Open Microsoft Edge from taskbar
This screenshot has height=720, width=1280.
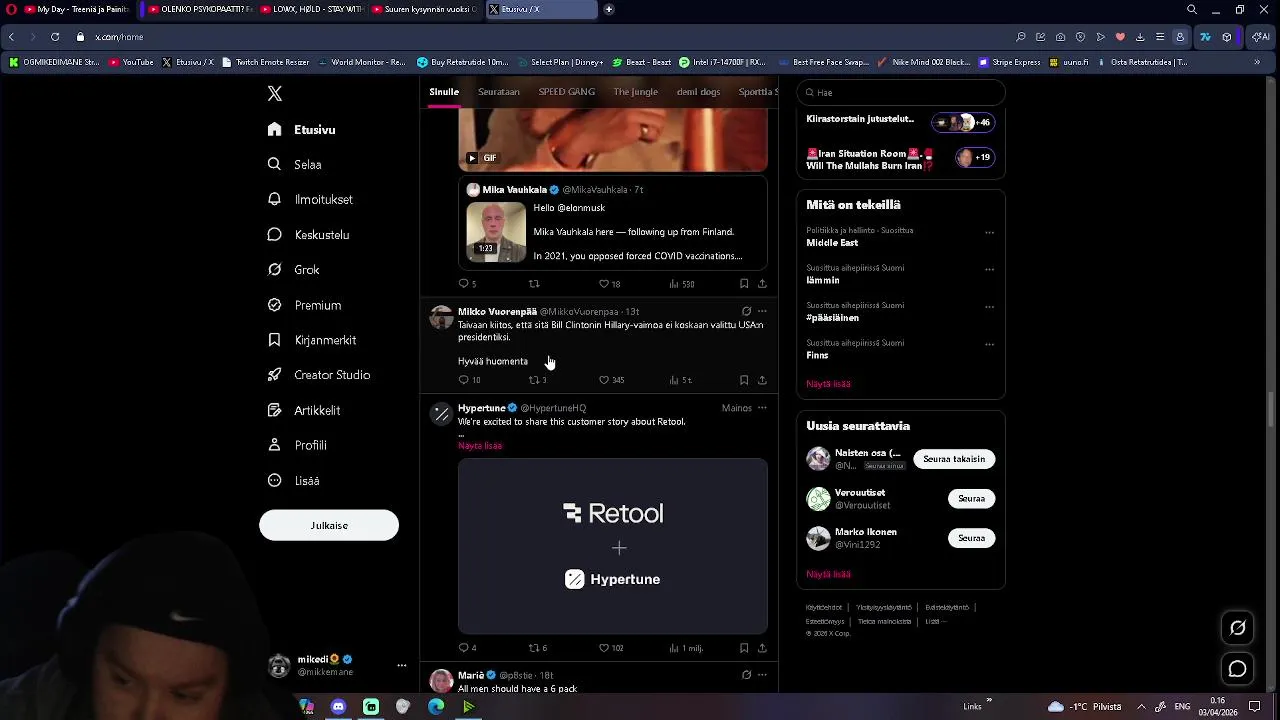tap(436, 707)
